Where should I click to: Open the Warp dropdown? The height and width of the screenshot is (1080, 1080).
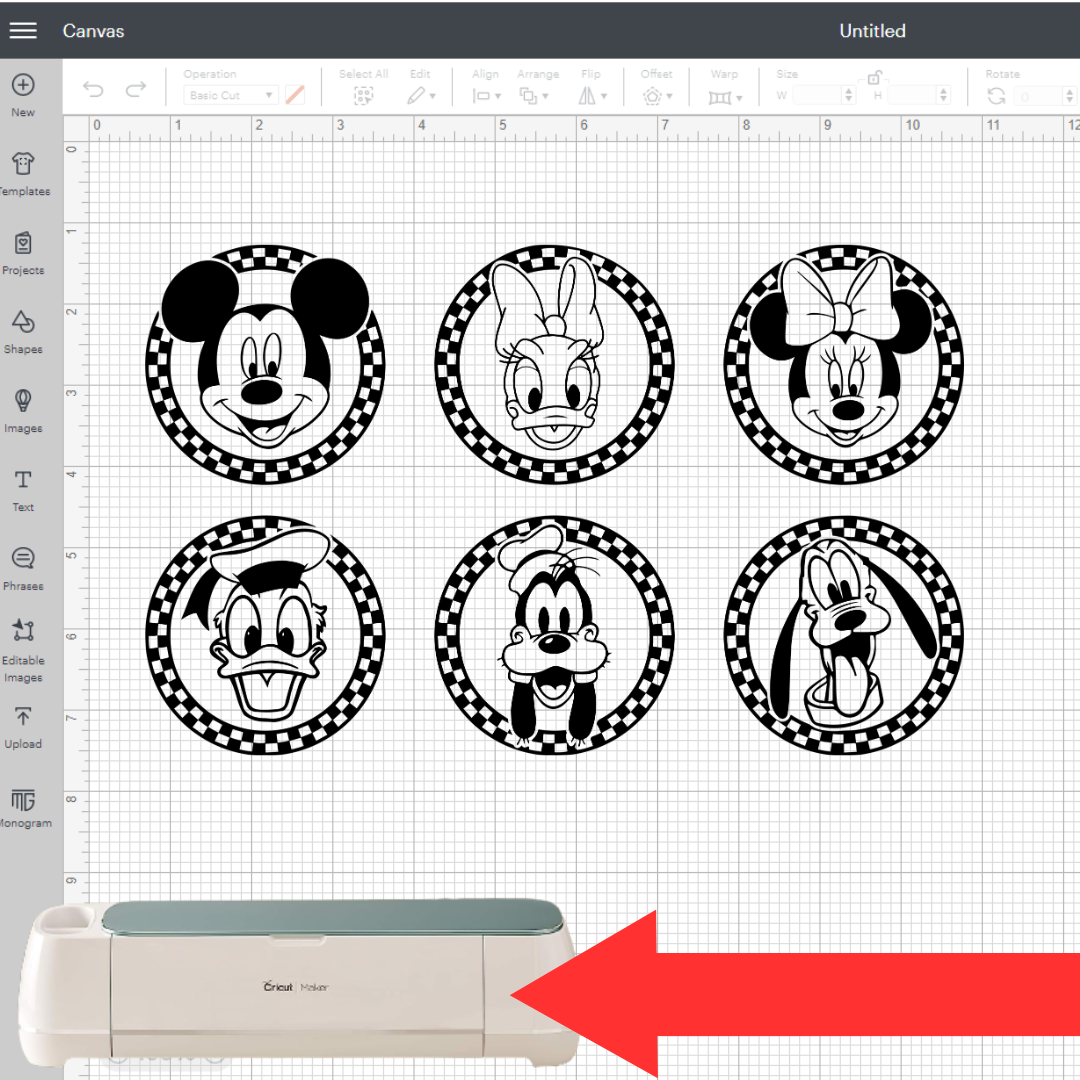click(725, 97)
